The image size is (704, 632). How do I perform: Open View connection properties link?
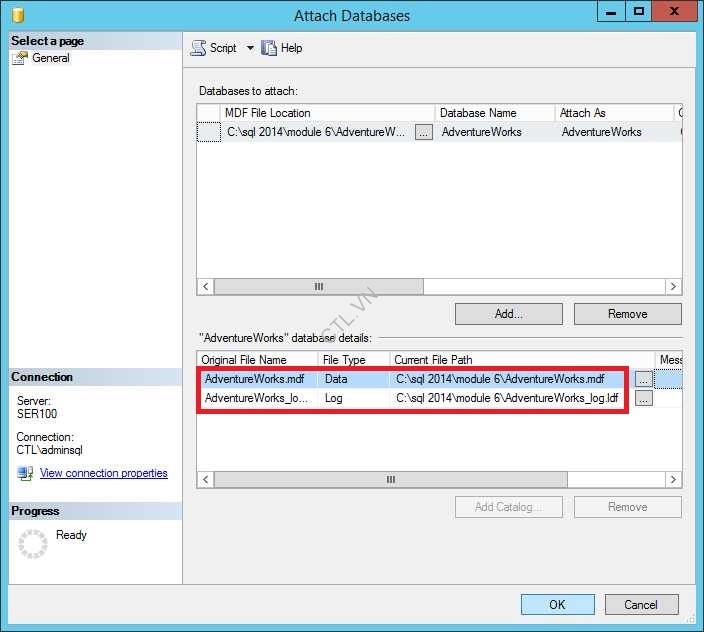(x=103, y=473)
